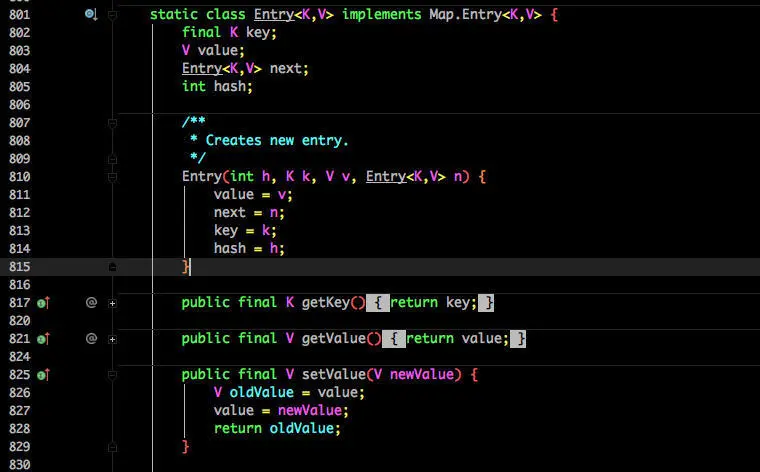Click 'implements' keyword on line 801

[381, 15]
